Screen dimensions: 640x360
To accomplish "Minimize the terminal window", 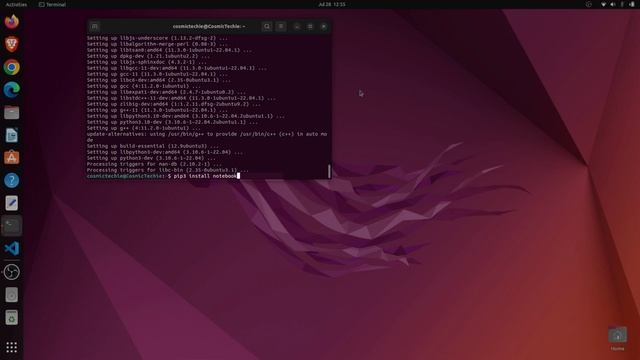I will click(297, 27).
